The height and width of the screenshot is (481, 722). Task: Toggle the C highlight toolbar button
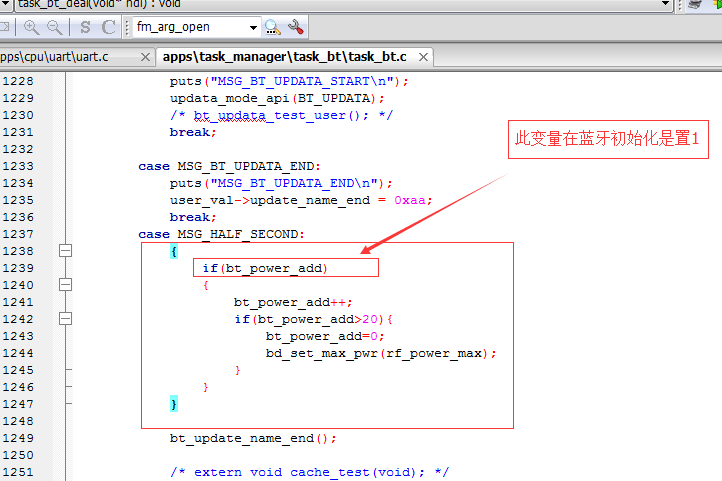click(109, 28)
